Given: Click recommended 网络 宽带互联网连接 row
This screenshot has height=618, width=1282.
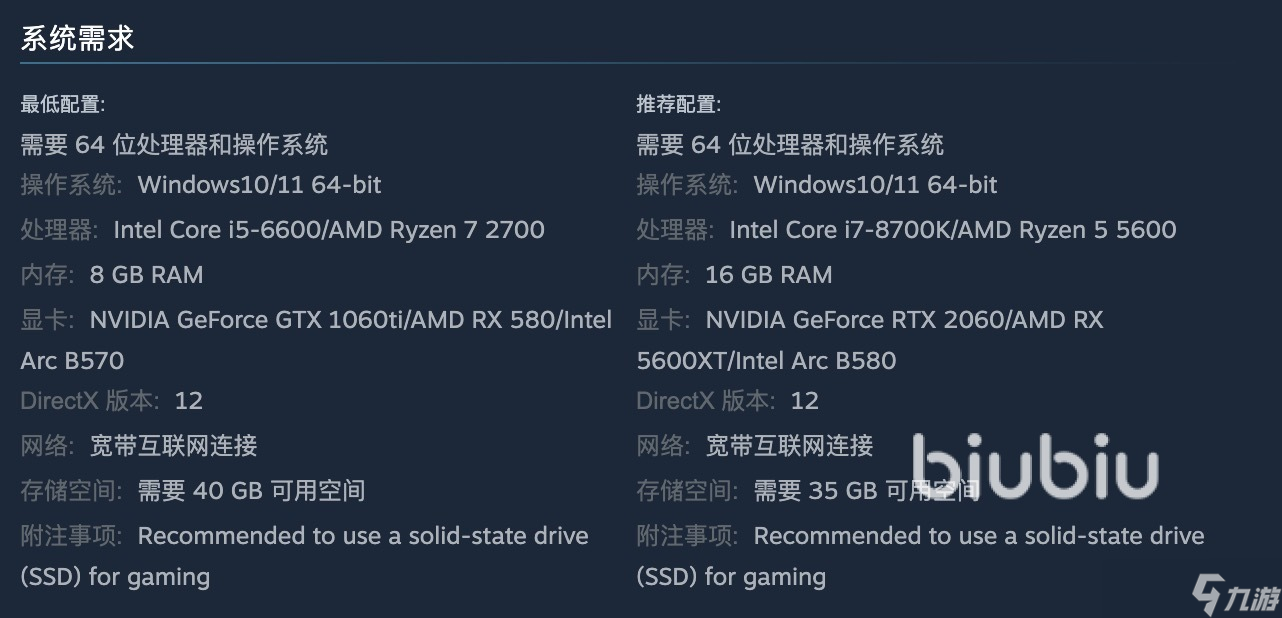Looking at the screenshot, I should (x=755, y=446).
